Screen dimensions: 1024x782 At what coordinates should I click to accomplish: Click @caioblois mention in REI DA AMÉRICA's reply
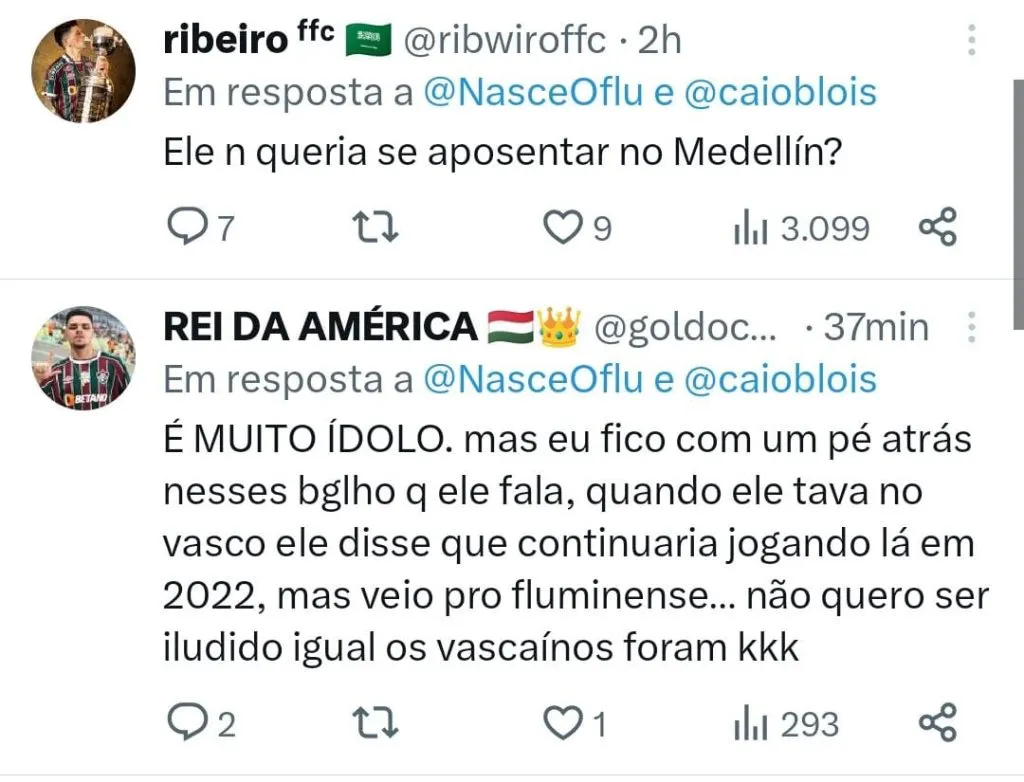click(780, 380)
